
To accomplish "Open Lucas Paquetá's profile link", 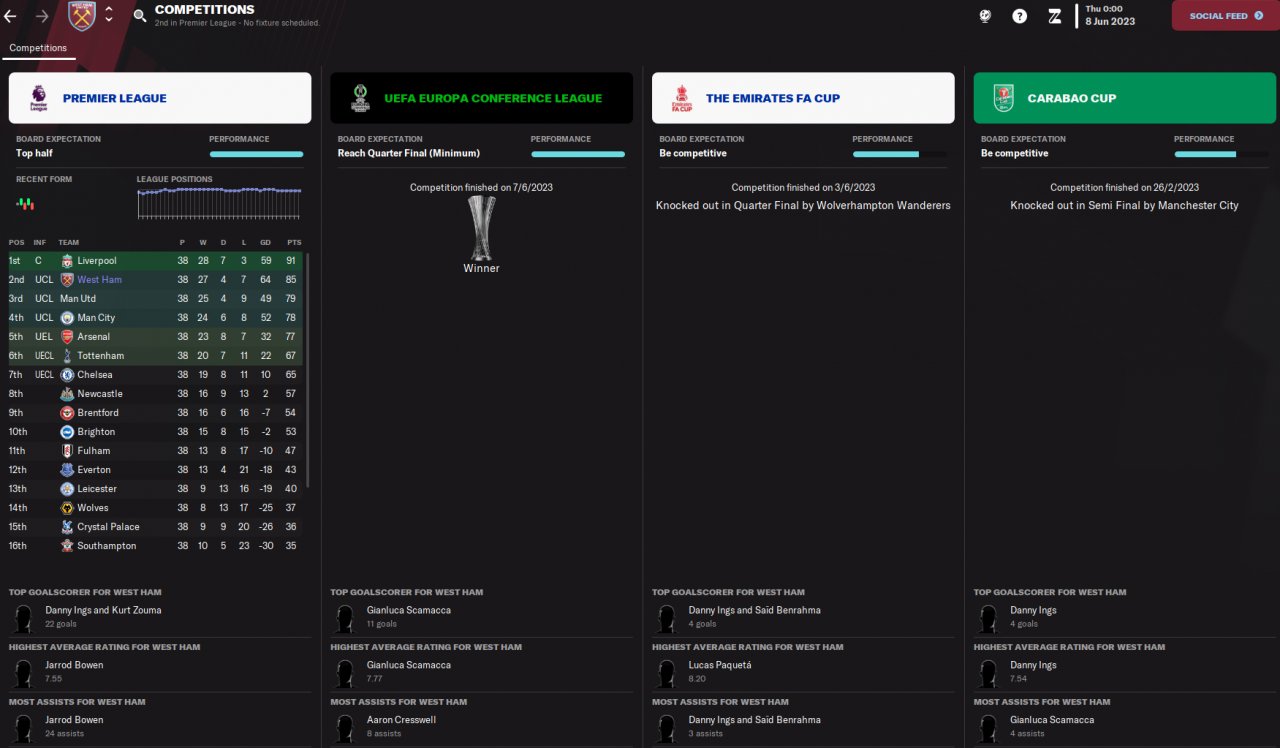I will point(720,665).
